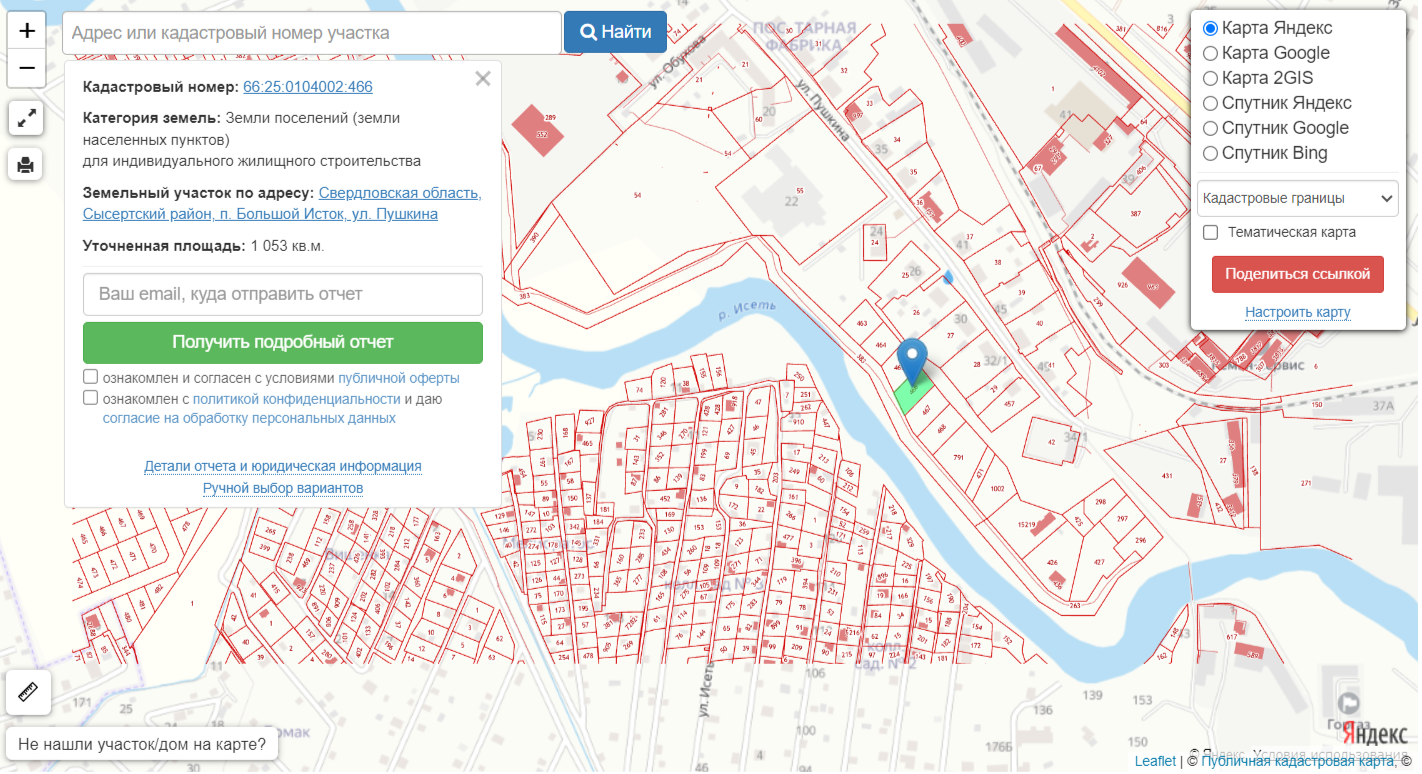Expand the Кадастровые границы dropdown

pos(1297,198)
